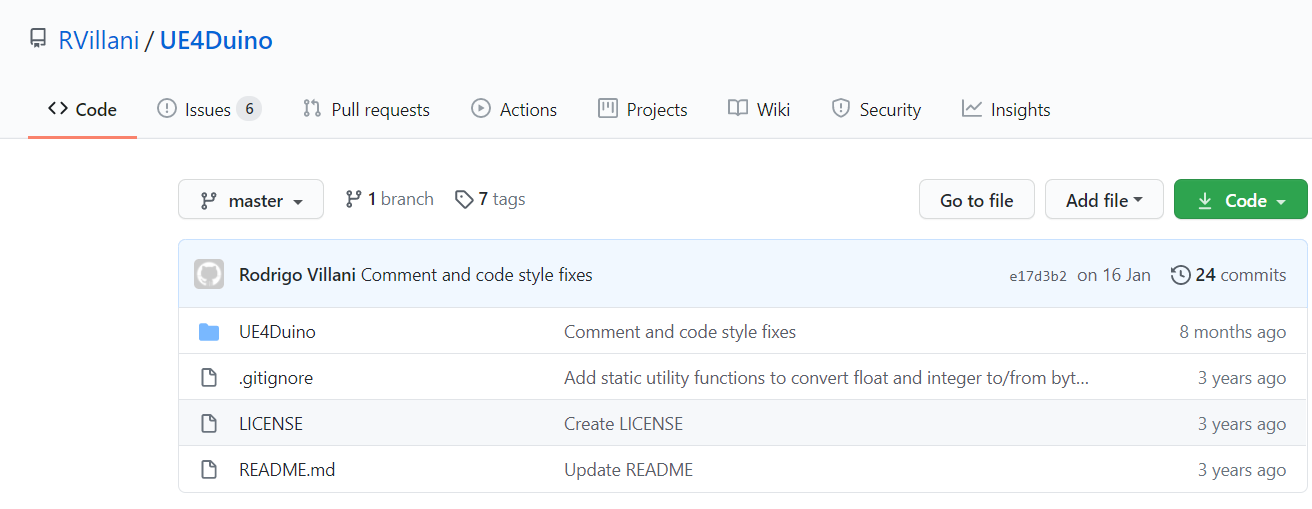Open the Wiki tab

point(759,109)
